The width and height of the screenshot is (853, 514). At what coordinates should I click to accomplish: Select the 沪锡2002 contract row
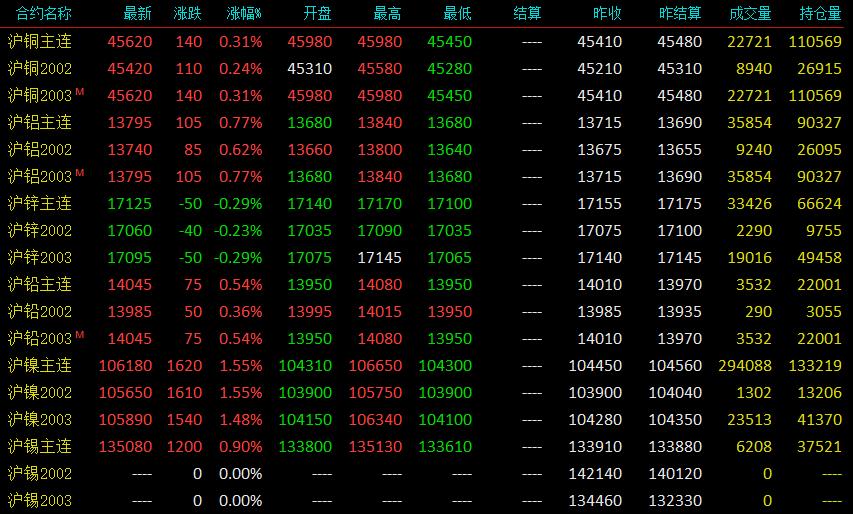(x=426, y=474)
